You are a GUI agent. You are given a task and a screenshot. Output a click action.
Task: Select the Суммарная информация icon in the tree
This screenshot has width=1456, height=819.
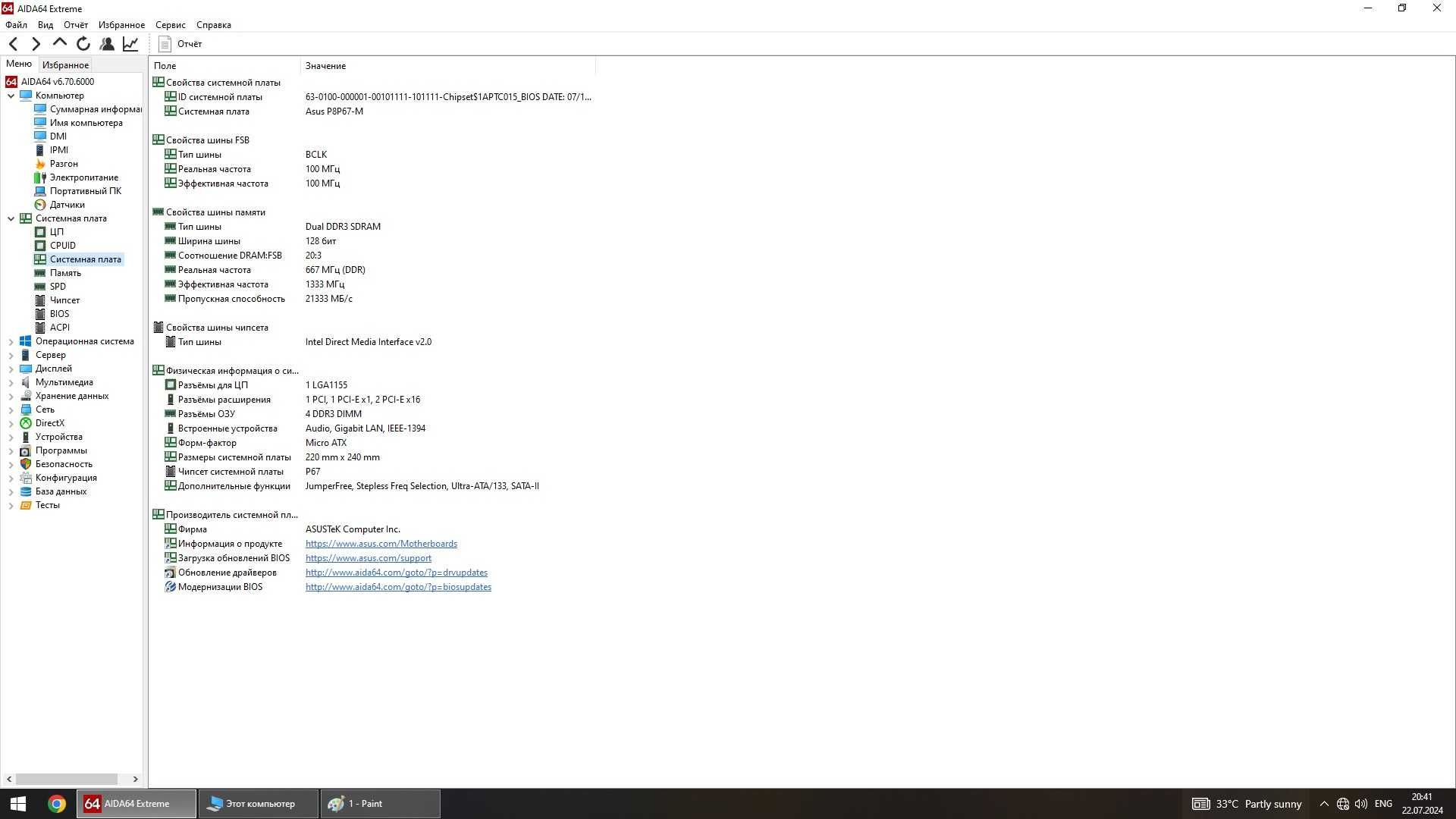point(40,109)
